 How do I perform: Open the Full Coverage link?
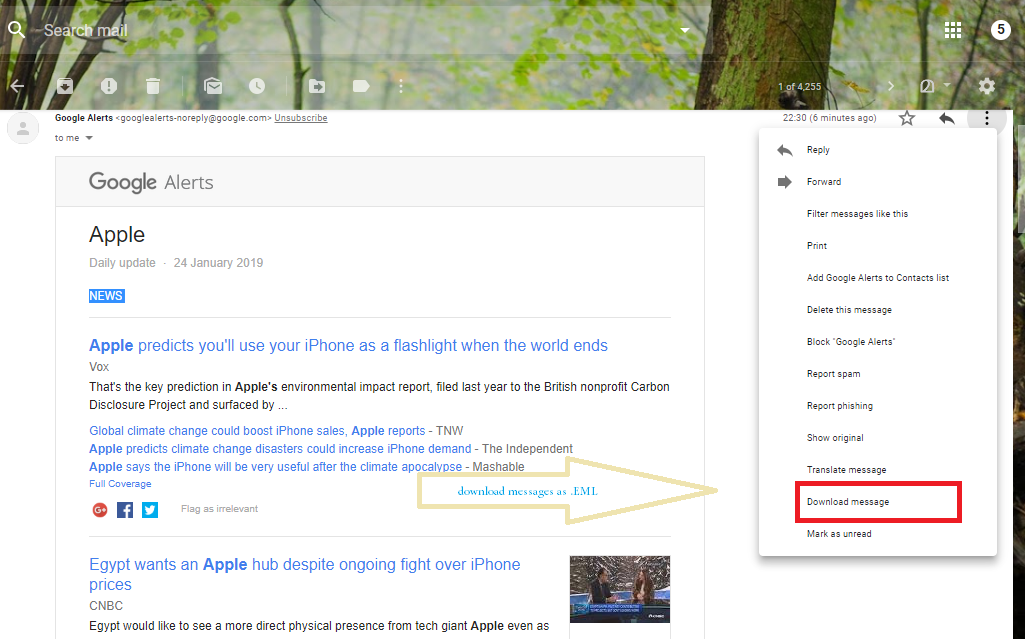pos(120,483)
